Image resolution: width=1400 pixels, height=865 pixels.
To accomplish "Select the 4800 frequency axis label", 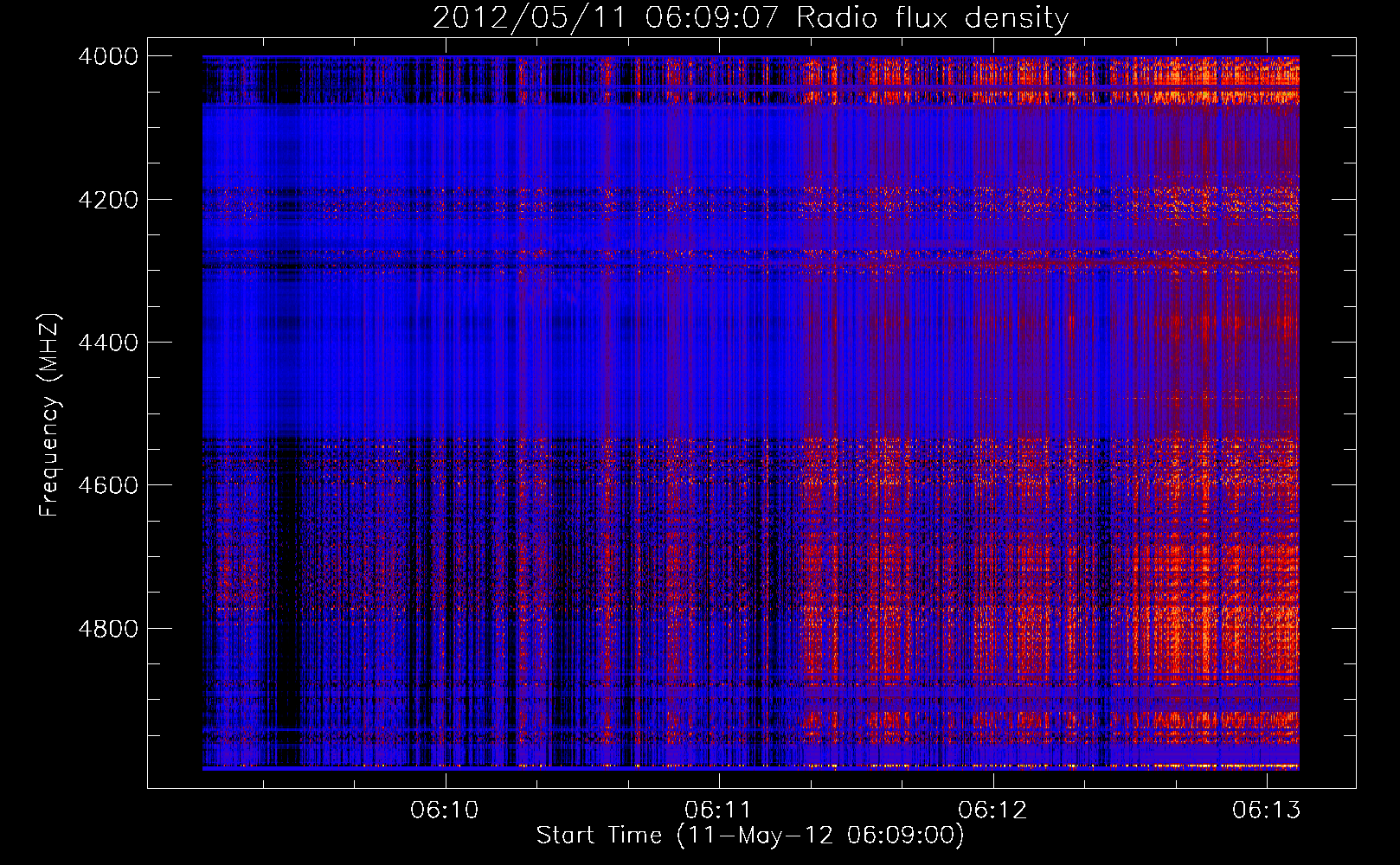I will 108,629.
